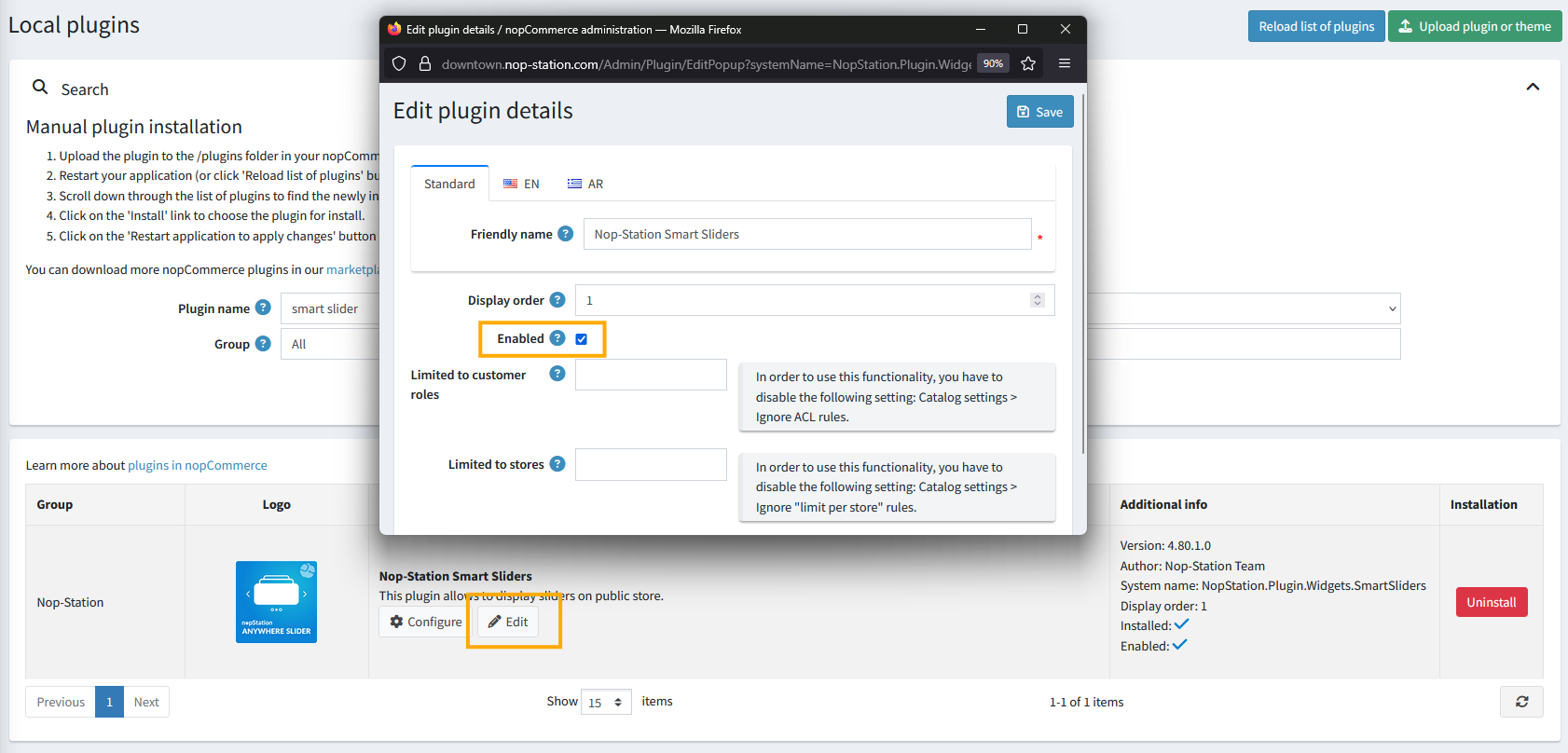Open Enabled help question icon
The width and height of the screenshot is (1568, 753).
click(x=557, y=338)
